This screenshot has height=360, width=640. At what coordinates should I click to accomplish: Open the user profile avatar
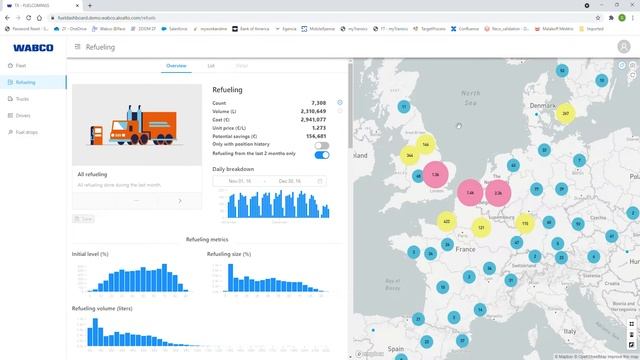pos(624,47)
